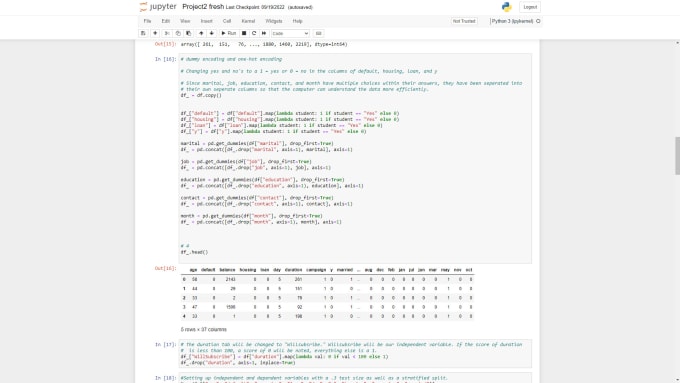Viewport: 680px width, 383px height.
Task: Open the File menu
Action: [x=147, y=21]
